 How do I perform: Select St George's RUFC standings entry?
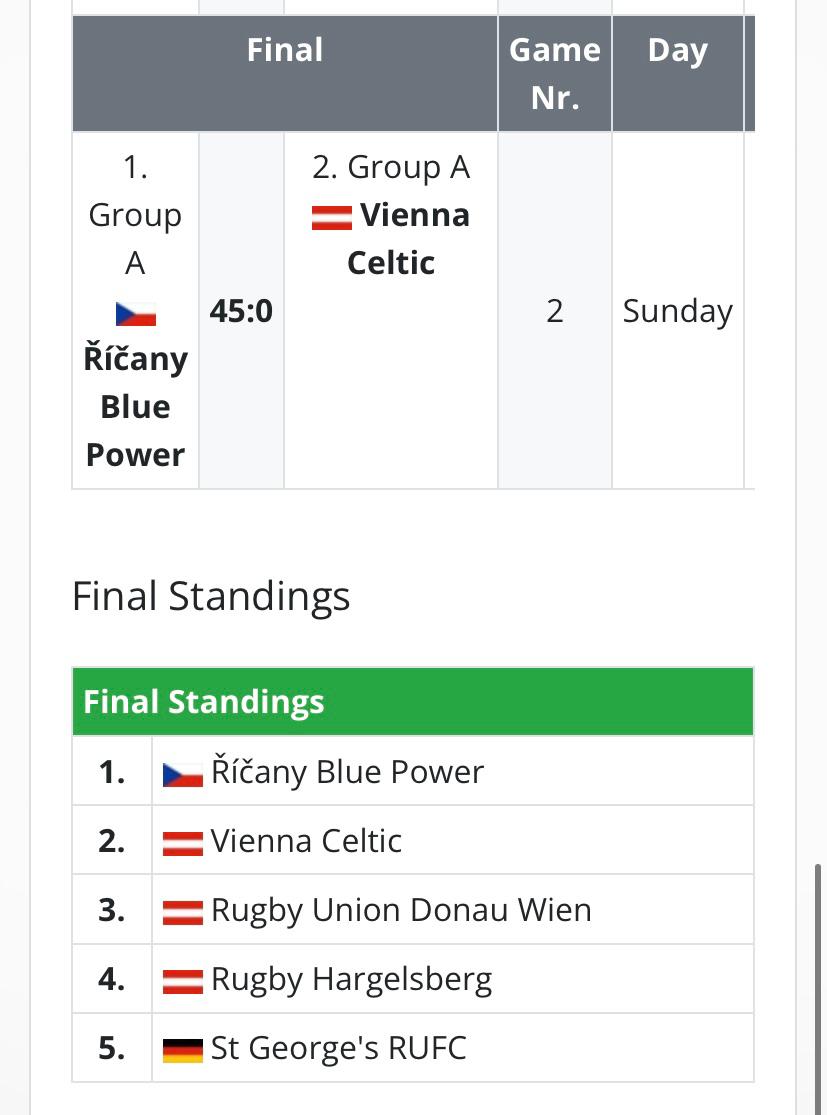point(338,1048)
